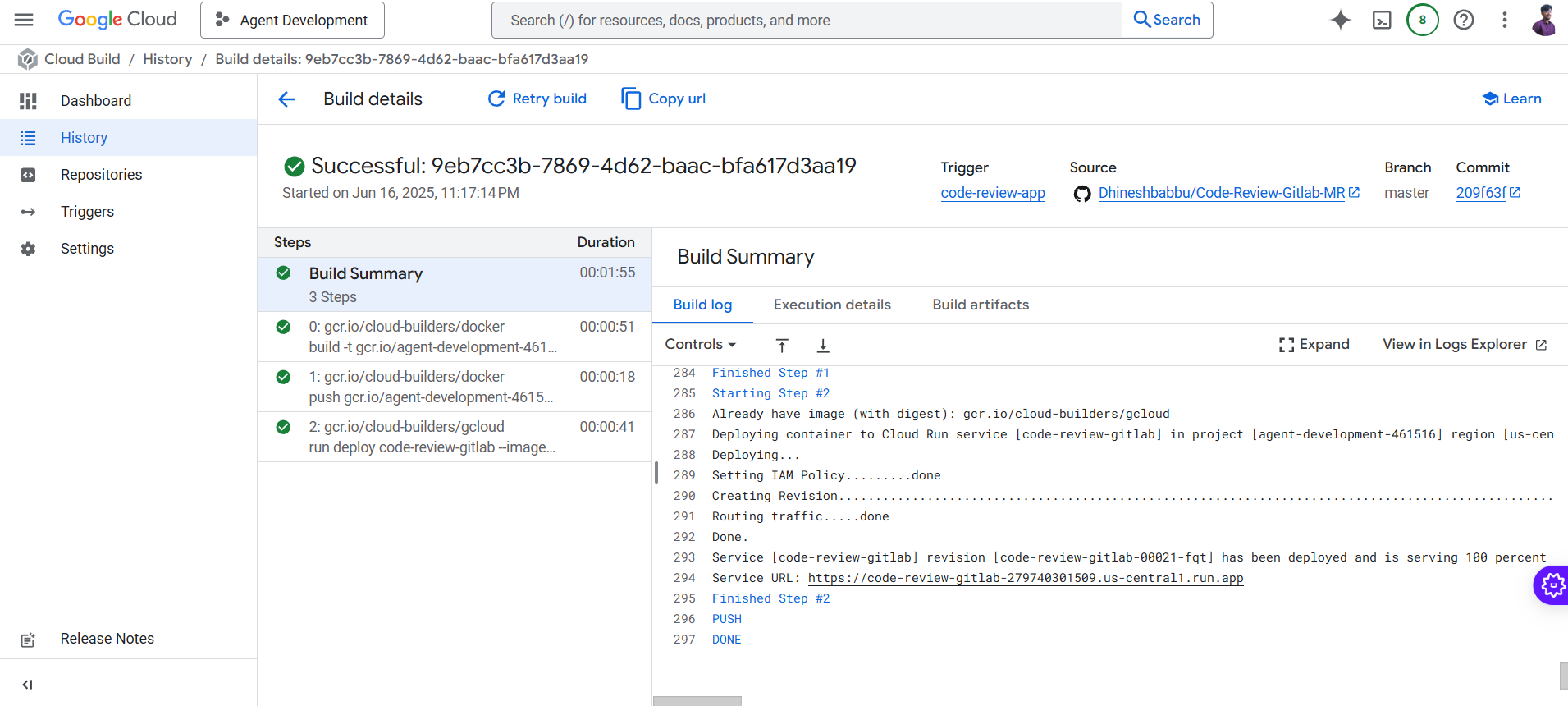Image resolution: width=1568 pixels, height=706 pixels.
Task: Click View in Logs Explorer
Action: point(1465,345)
